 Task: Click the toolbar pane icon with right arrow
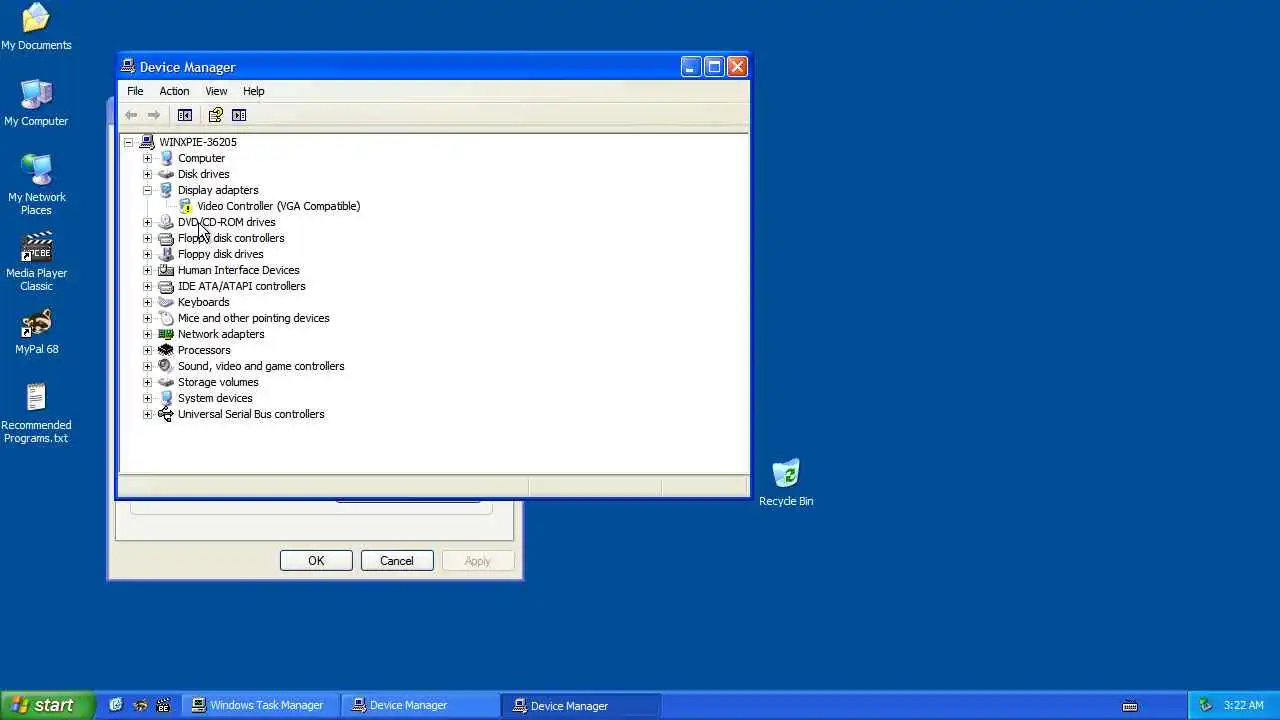coord(239,115)
